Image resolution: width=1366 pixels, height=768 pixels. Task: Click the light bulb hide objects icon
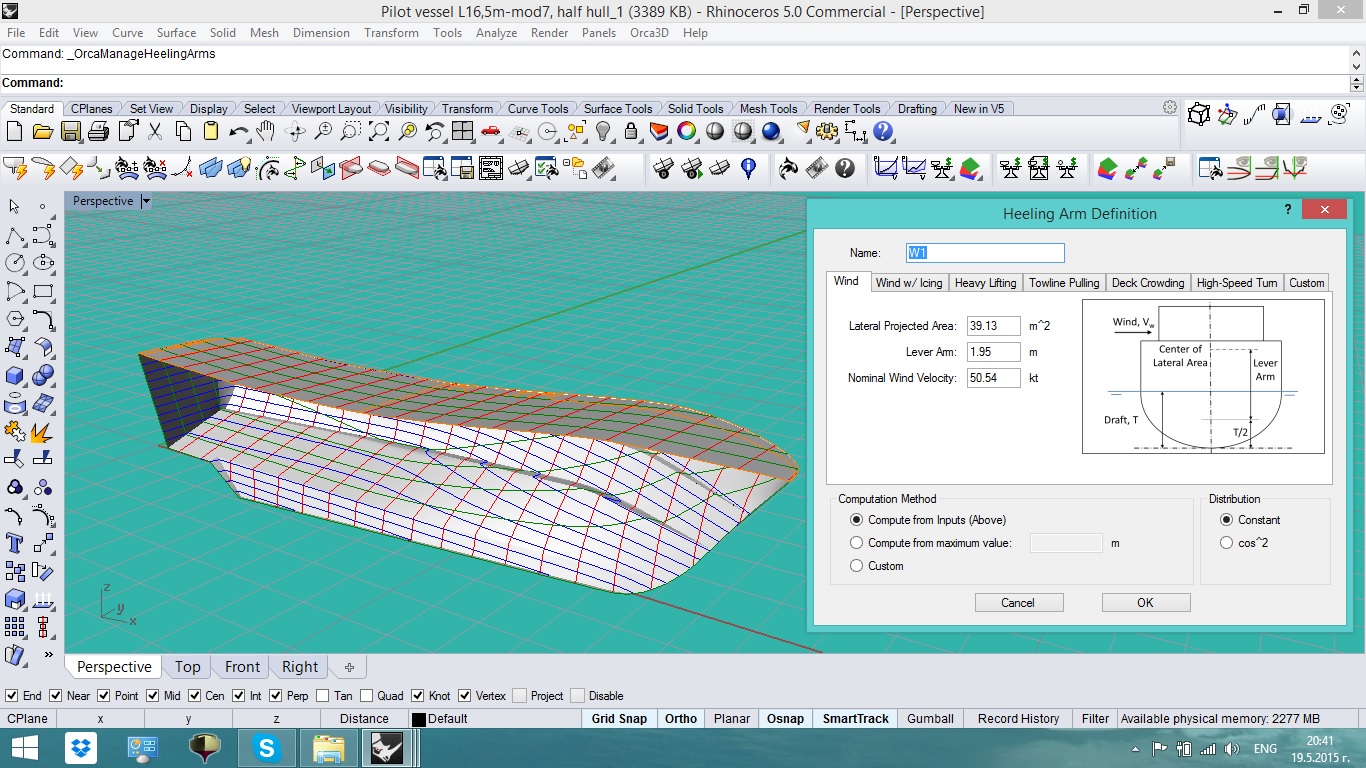[603, 131]
